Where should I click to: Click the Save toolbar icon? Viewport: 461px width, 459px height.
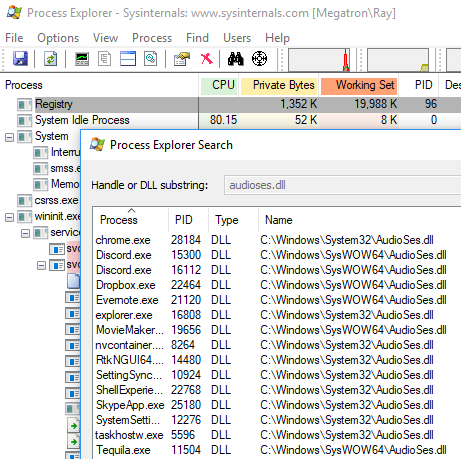20,59
